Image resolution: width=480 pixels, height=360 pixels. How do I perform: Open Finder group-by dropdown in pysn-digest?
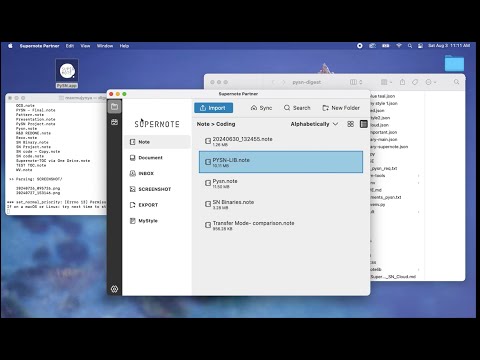pos(386,82)
